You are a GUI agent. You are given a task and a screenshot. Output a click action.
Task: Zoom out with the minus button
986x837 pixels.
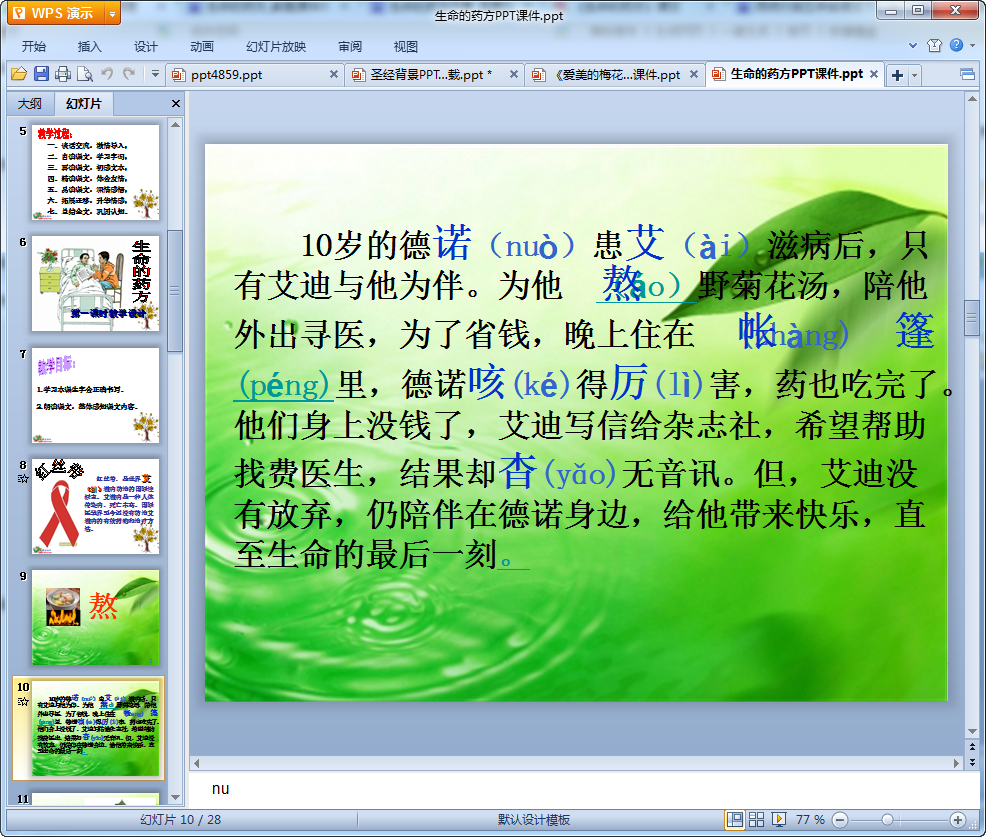tap(840, 819)
